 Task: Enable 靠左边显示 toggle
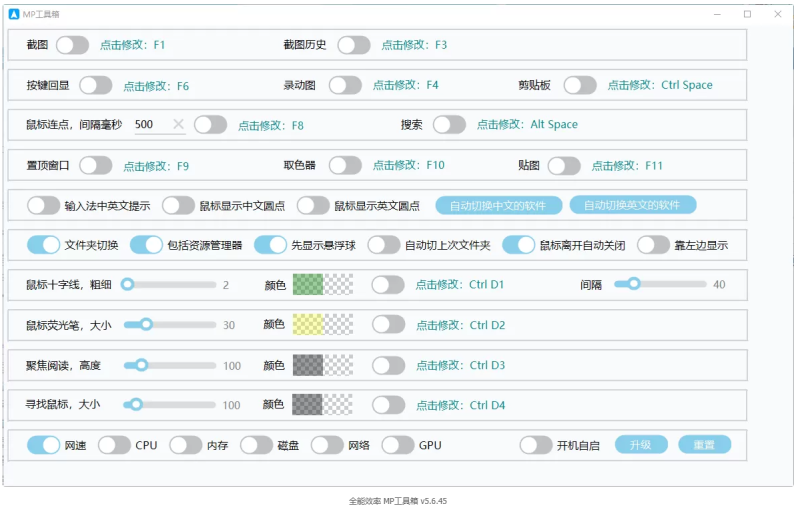click(653, 245)
